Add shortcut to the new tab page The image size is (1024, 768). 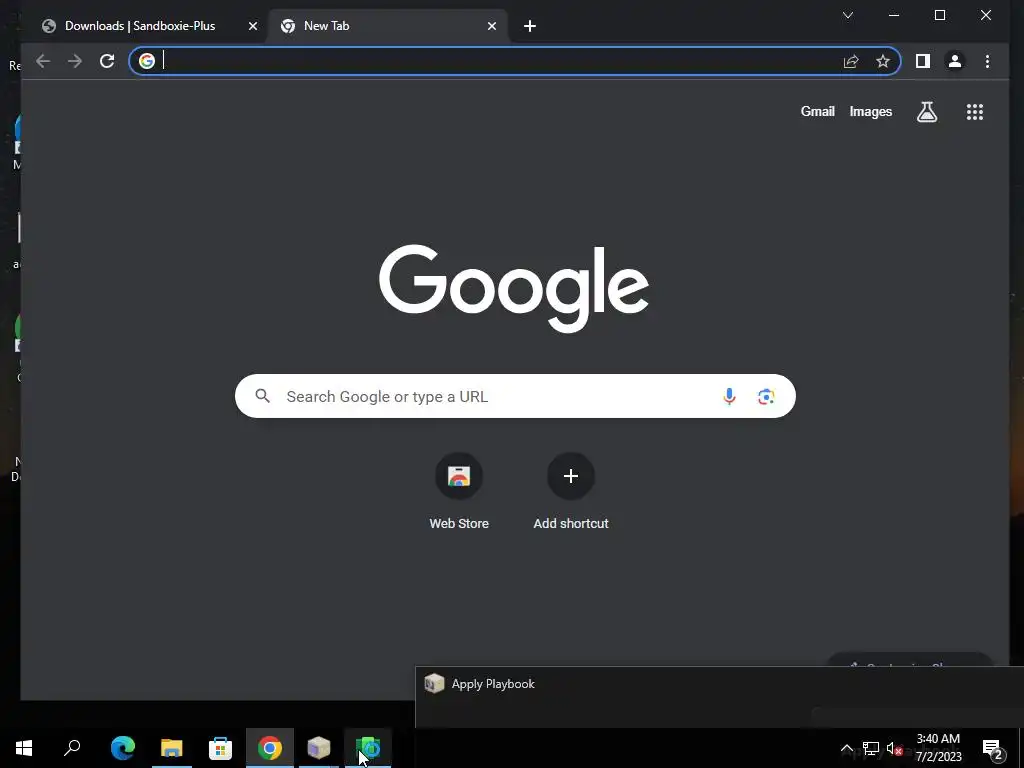(x=571, y=491)
